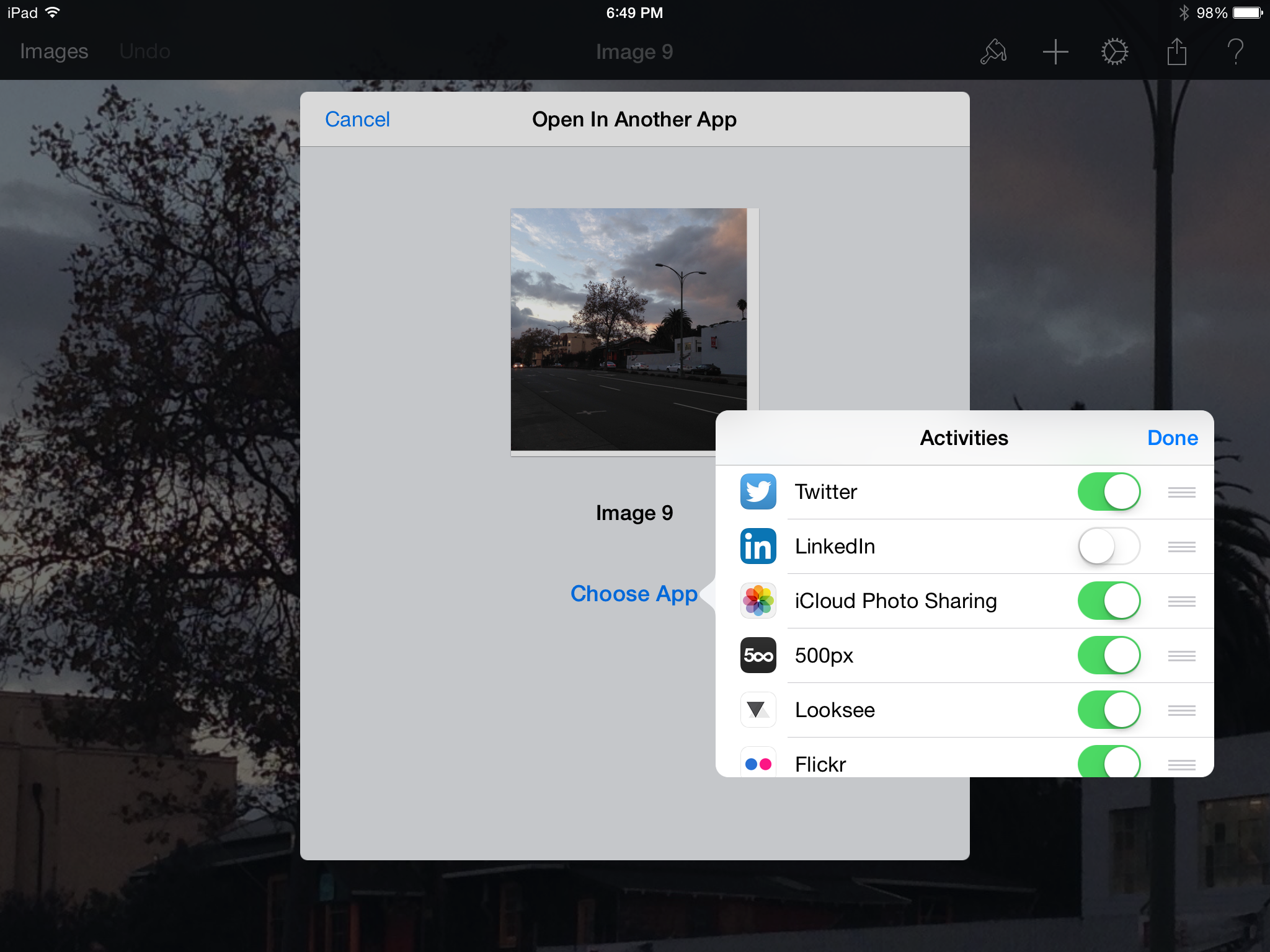1270x952 pixels.
Task: Tap the 6:49 PM clock
Action: tap(634, 12)
